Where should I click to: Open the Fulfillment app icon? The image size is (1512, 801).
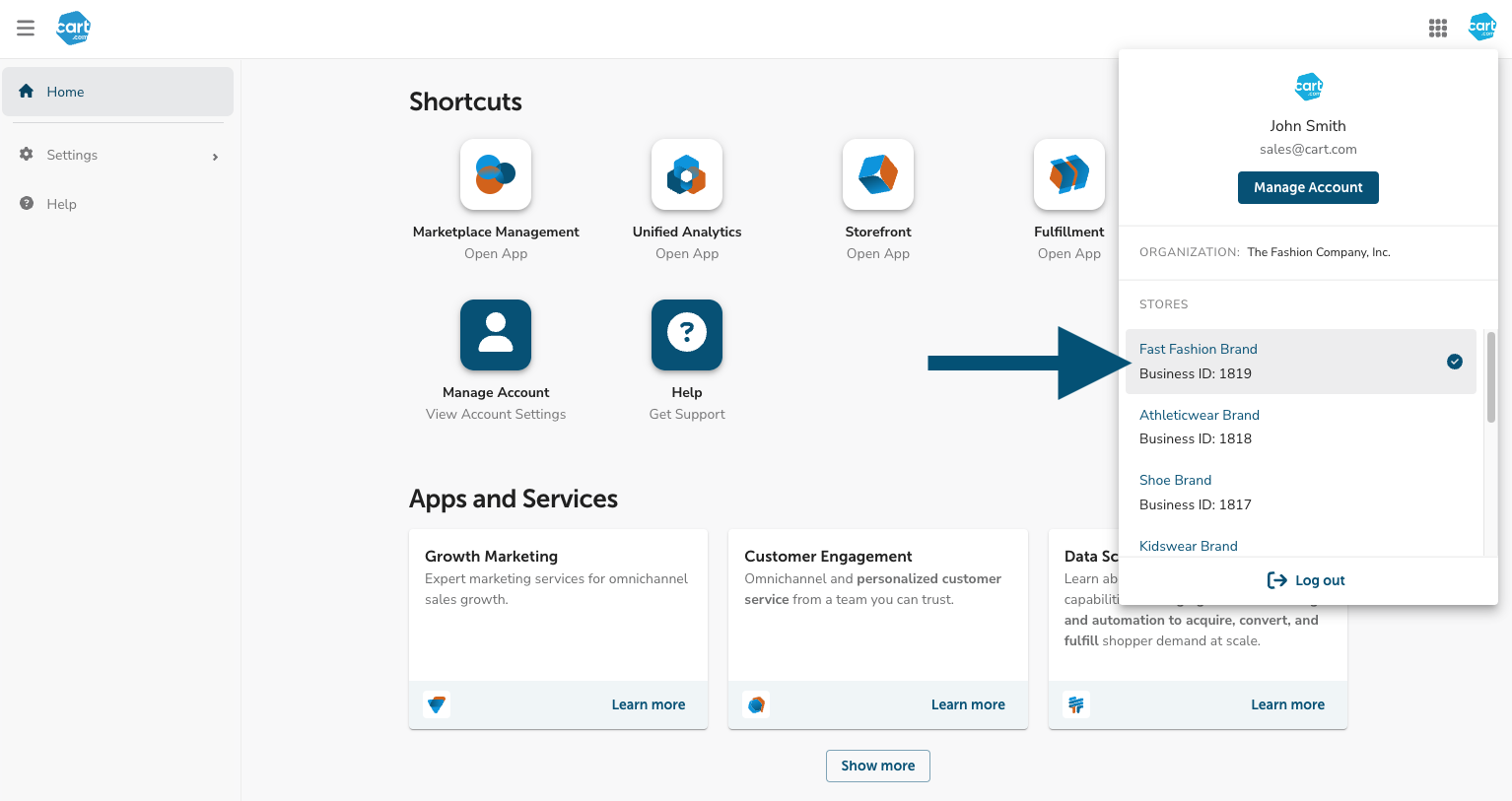(x=1069, y=174)
